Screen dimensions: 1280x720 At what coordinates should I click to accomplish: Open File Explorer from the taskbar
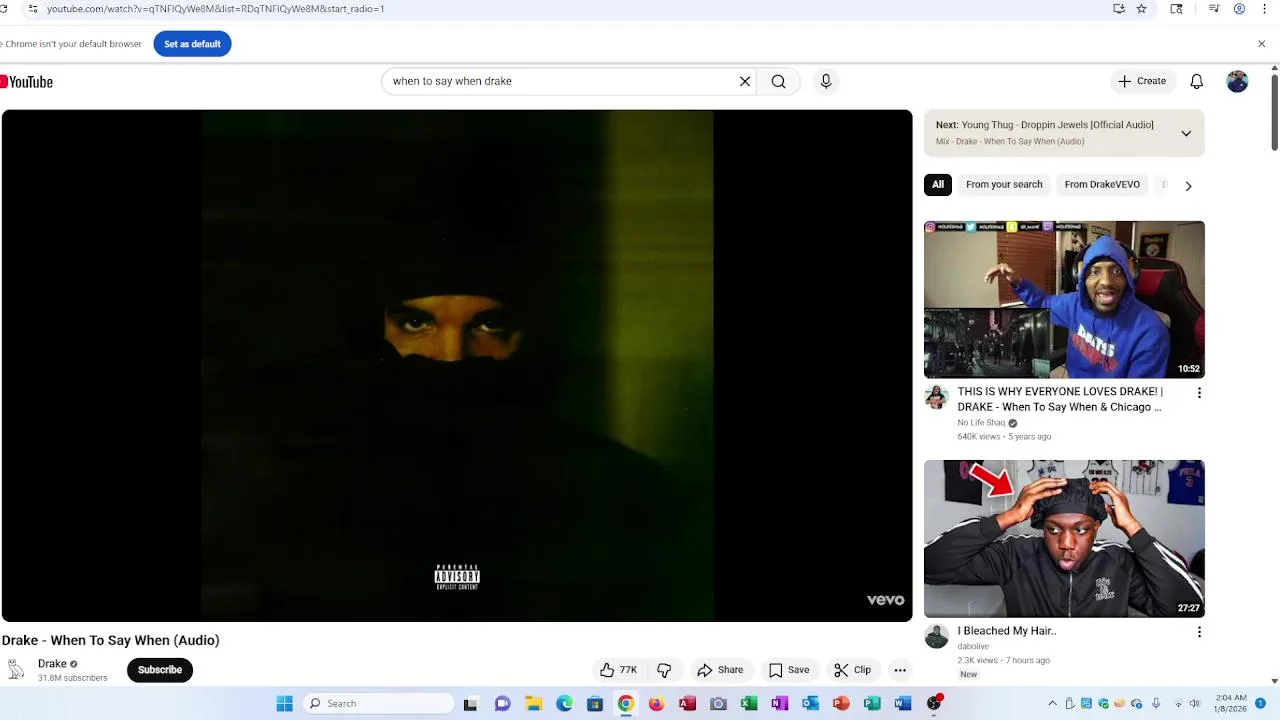click(x=533, y=703)
